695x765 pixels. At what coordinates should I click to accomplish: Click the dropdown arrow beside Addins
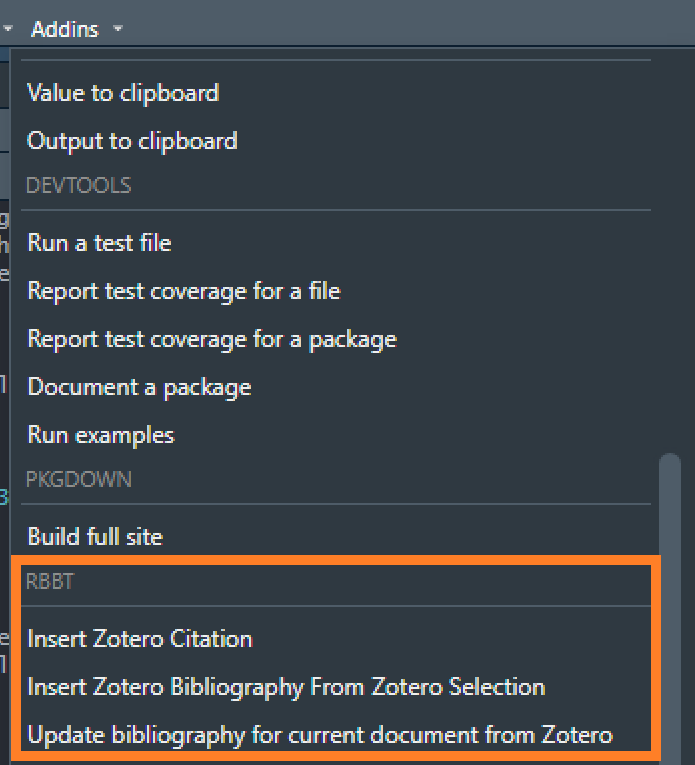pyautogui.click(x=118, y=29)
